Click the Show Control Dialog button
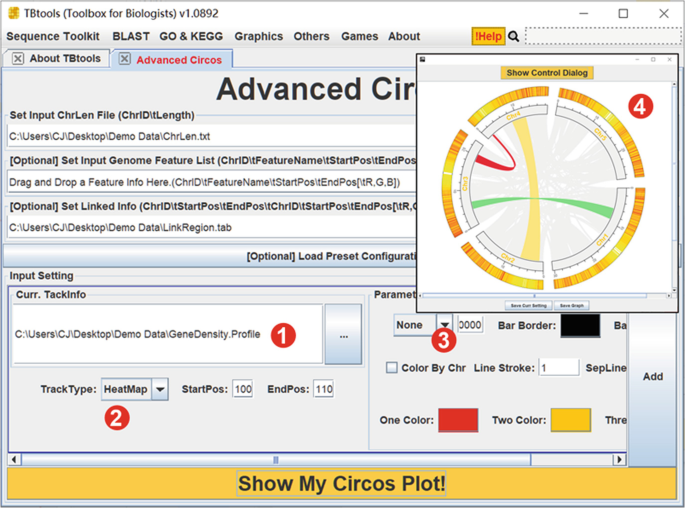Screen dimensions: 685x508 (547, 73)
